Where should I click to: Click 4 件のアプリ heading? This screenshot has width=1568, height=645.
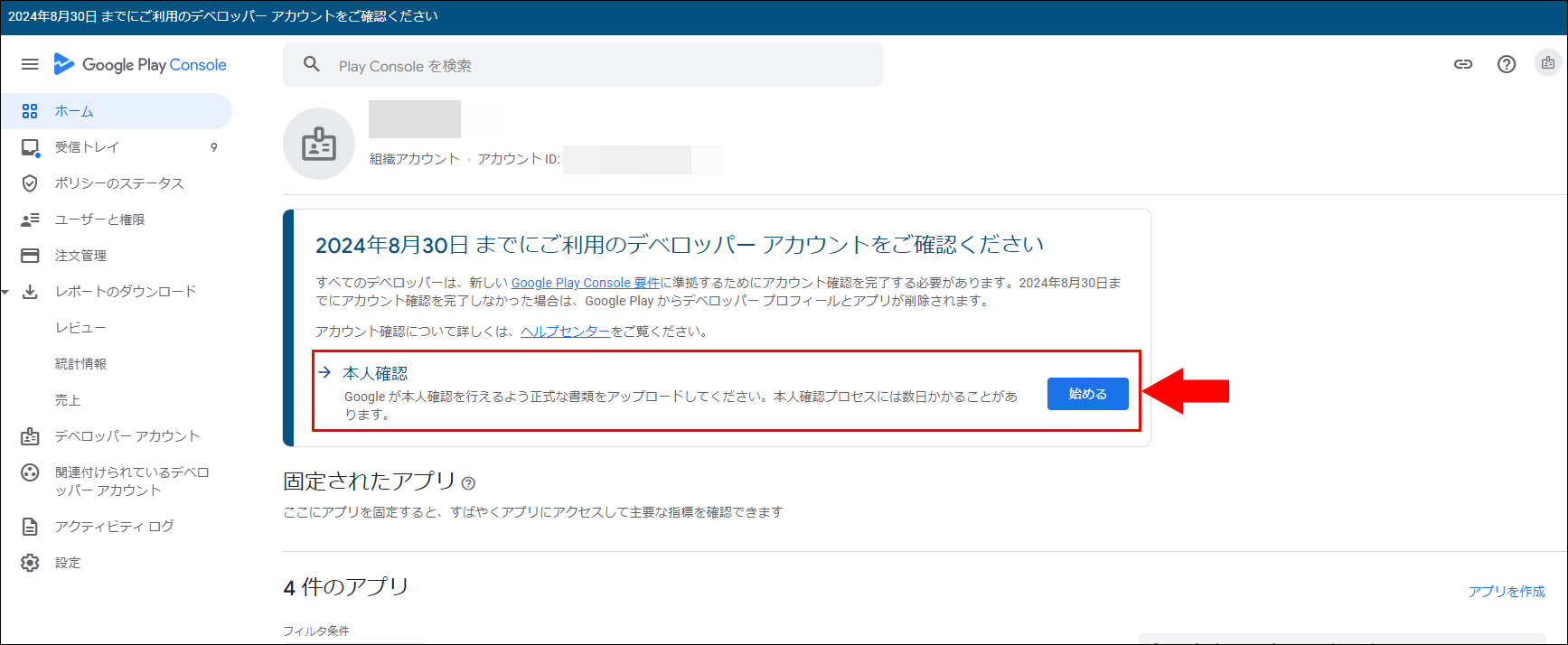click(346, 587)
